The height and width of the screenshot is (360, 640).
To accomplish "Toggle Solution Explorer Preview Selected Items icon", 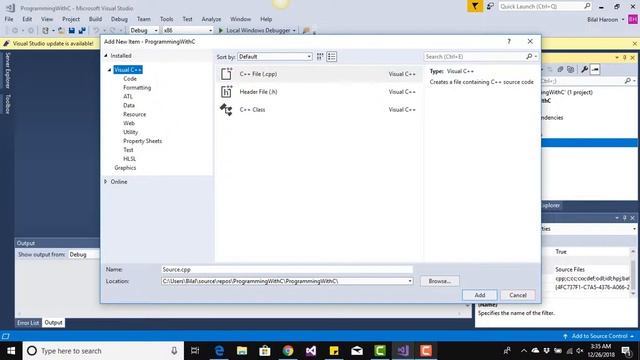I will click(x=595, y=69).
